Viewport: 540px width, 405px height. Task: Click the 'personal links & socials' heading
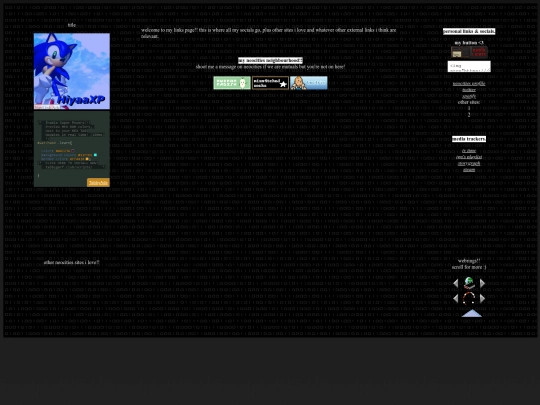[469, 31]
